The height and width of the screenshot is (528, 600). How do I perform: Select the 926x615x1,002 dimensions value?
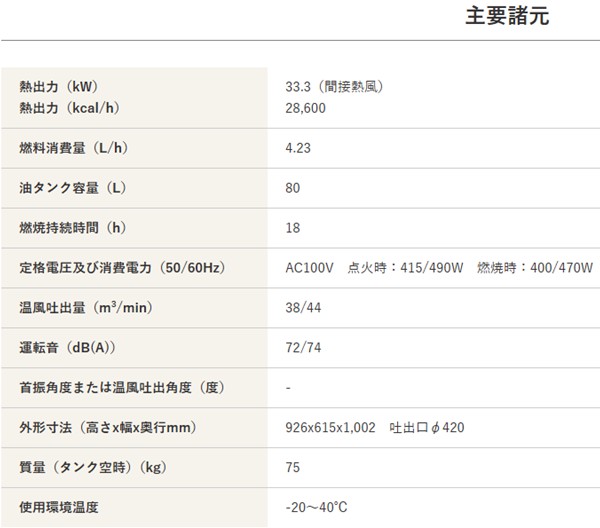click(x=329, y=428)
